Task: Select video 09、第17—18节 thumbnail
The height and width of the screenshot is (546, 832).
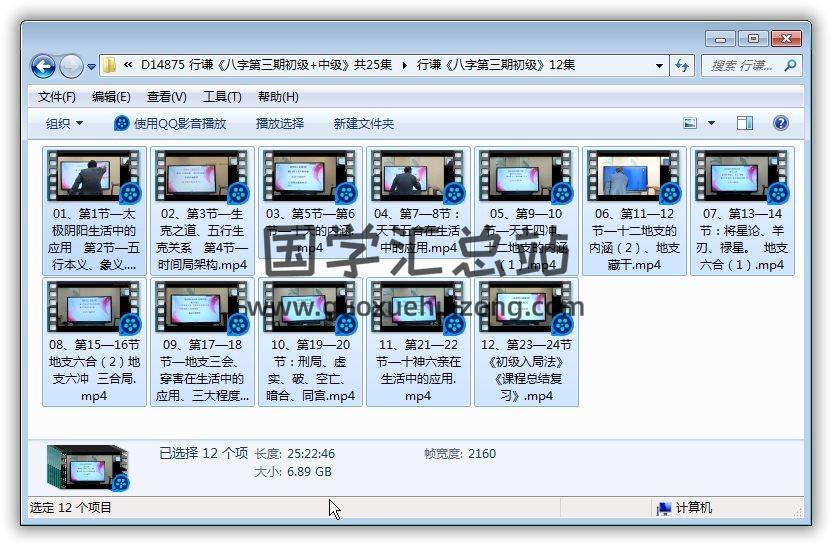Action: click(202, 307)
